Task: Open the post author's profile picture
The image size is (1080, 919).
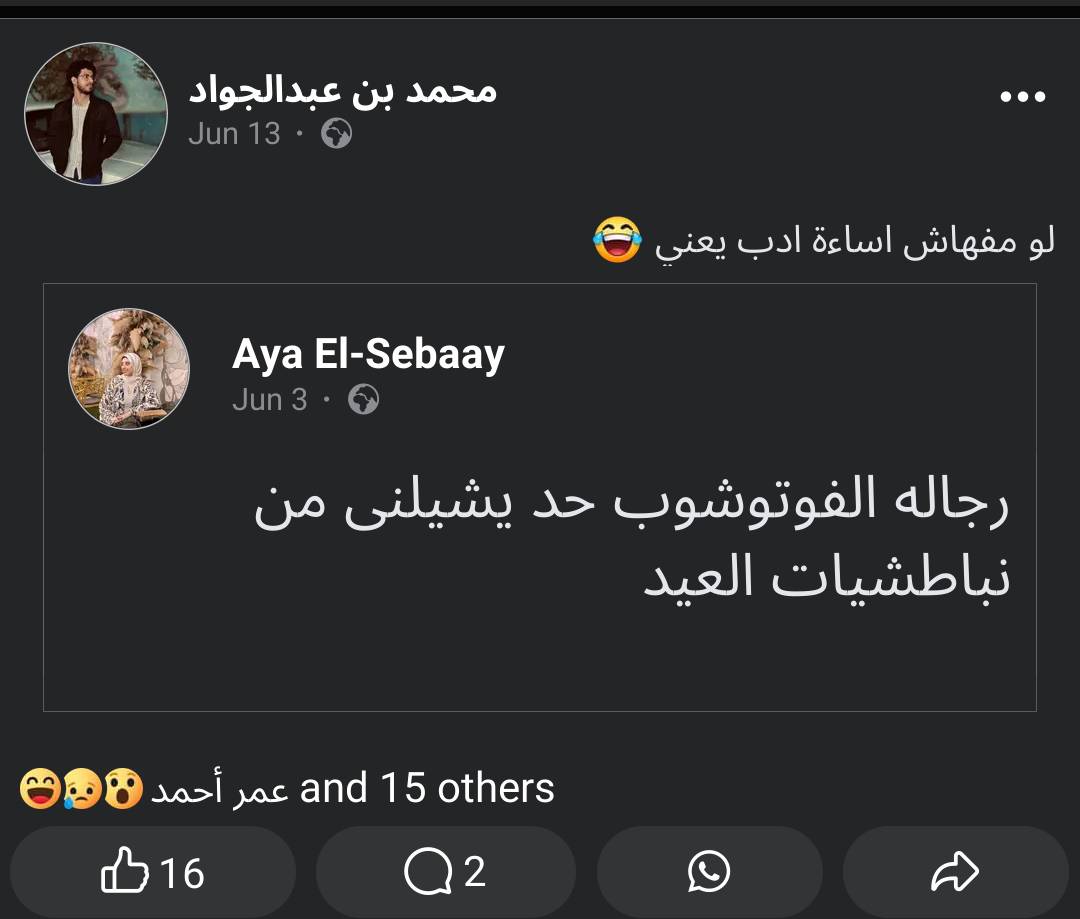Action: pos(95,114)
